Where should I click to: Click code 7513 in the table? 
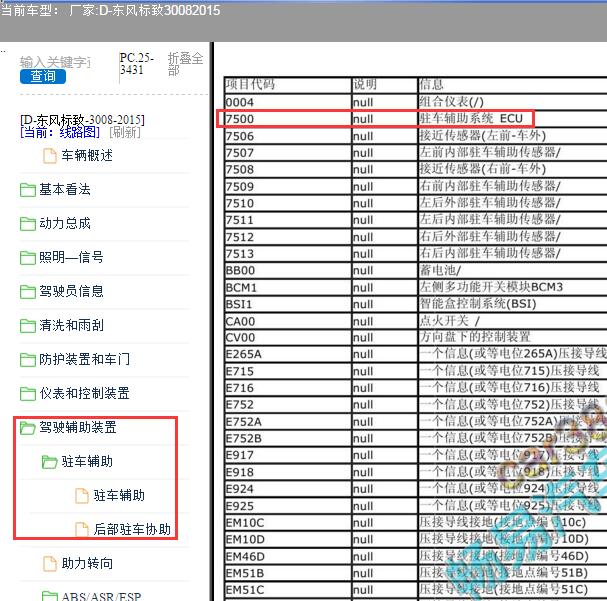click(x=240, y=254)
